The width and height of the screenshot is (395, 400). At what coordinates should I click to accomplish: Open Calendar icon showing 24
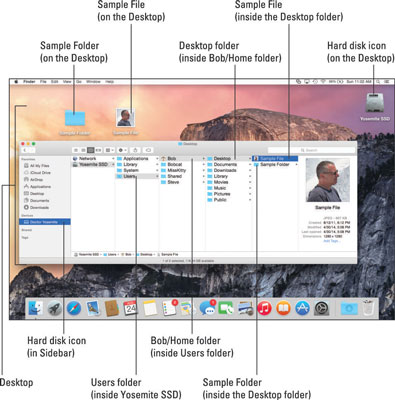click(x=131, y=308)
